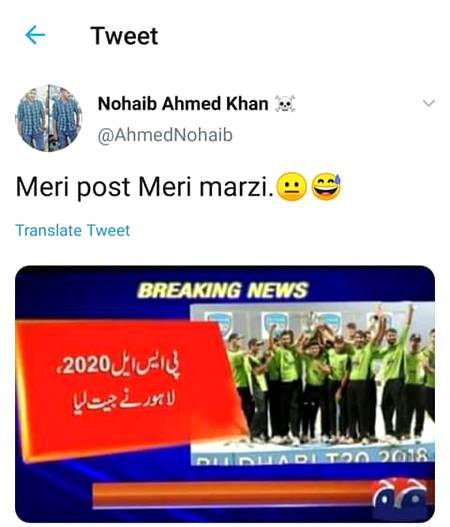
Task: Click the BREAKING NEWS headline in image
Action: click(222, 290)
